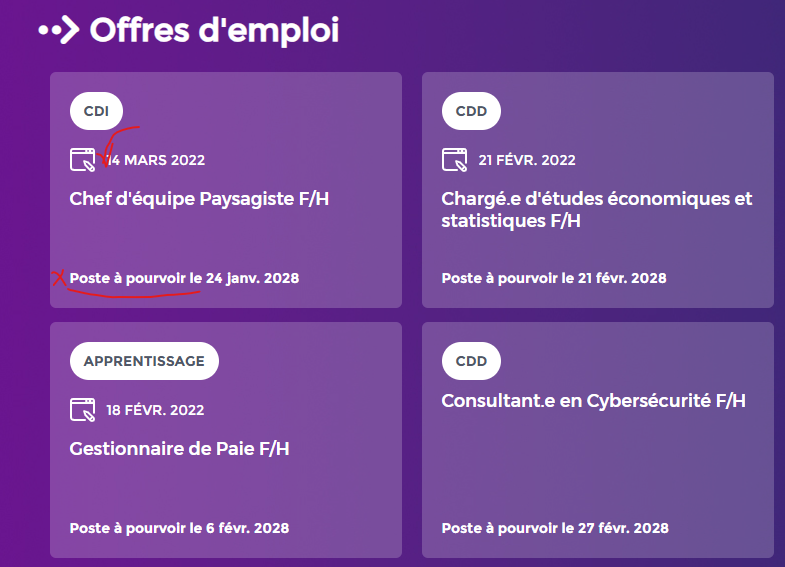This screenshot has height=567, width=785.
Task: Click 'Poste à pourvoir le 21 févr. 2028'
Action: point(554,278)
